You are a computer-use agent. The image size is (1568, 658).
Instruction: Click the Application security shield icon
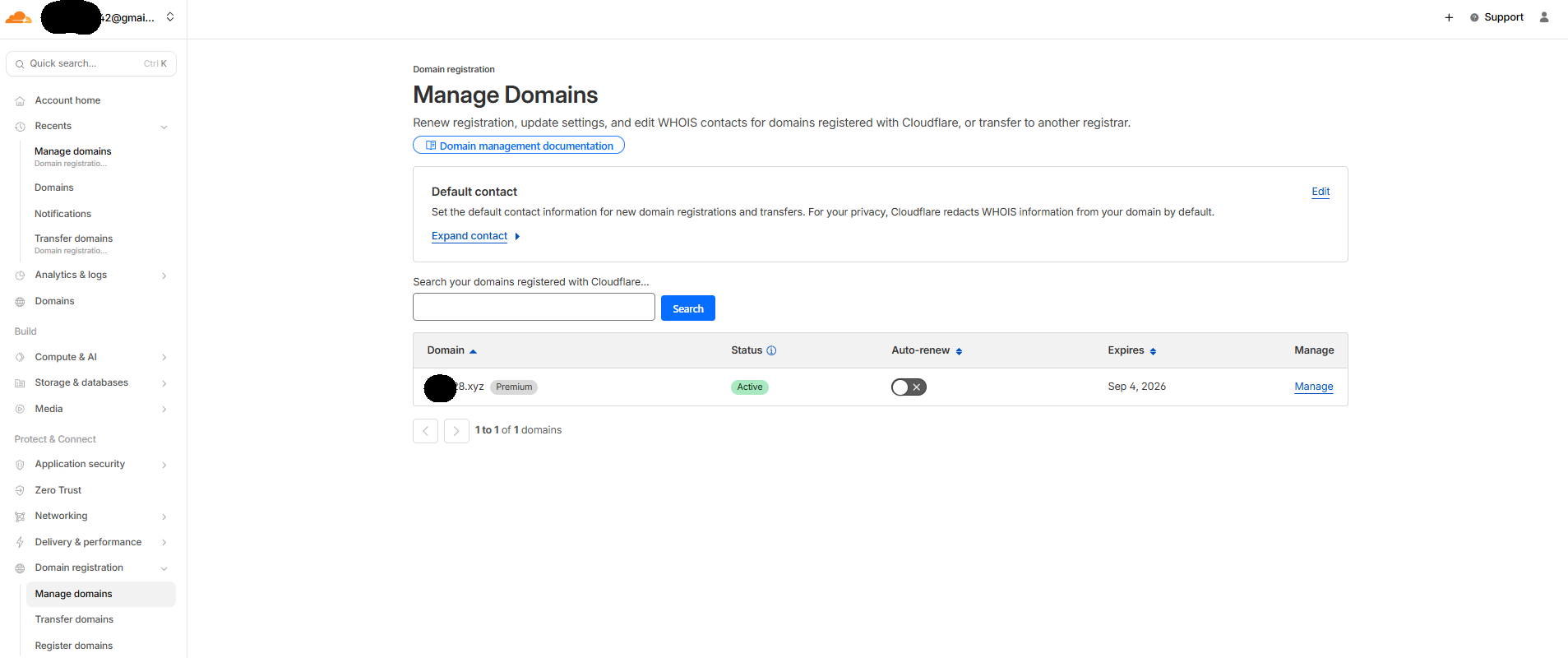click(20, 465)
